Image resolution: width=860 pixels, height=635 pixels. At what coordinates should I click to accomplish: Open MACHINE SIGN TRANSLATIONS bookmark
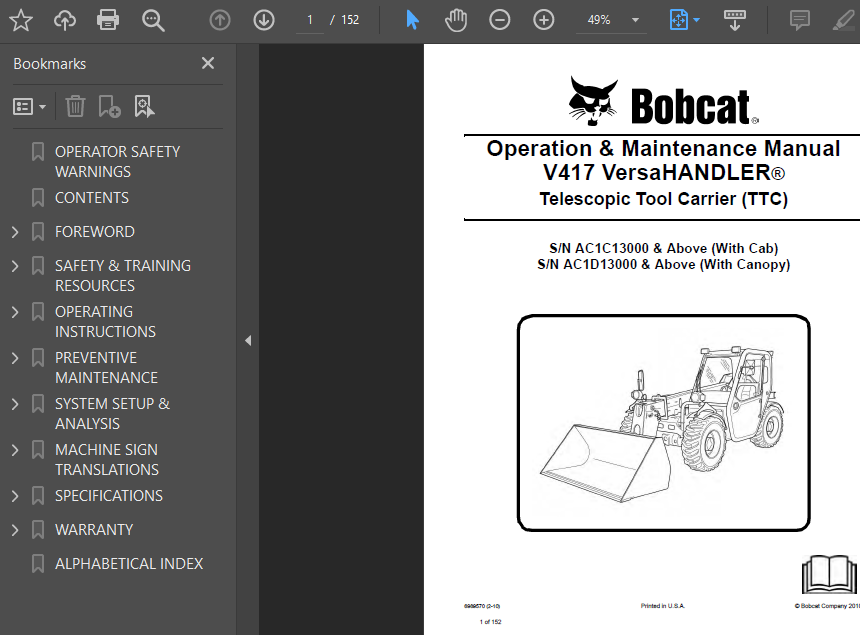106,460
